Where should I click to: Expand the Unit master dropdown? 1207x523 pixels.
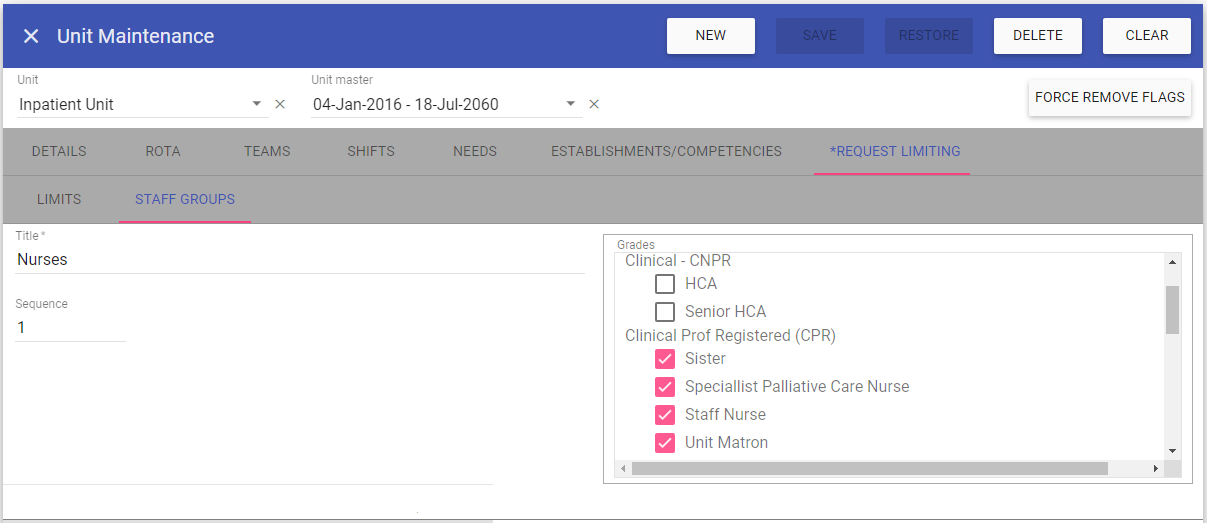[x=570, y=104]
